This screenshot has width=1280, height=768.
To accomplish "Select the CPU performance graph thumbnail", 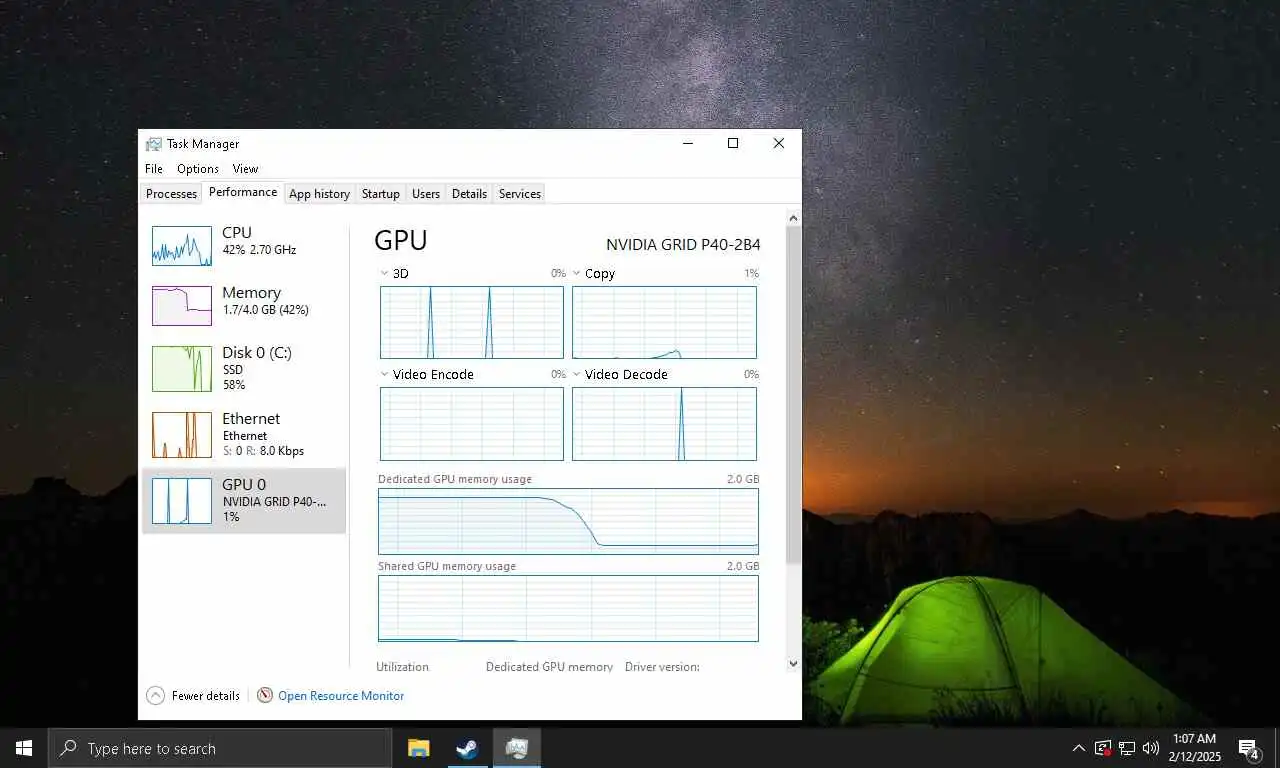I will coord(182,246).
